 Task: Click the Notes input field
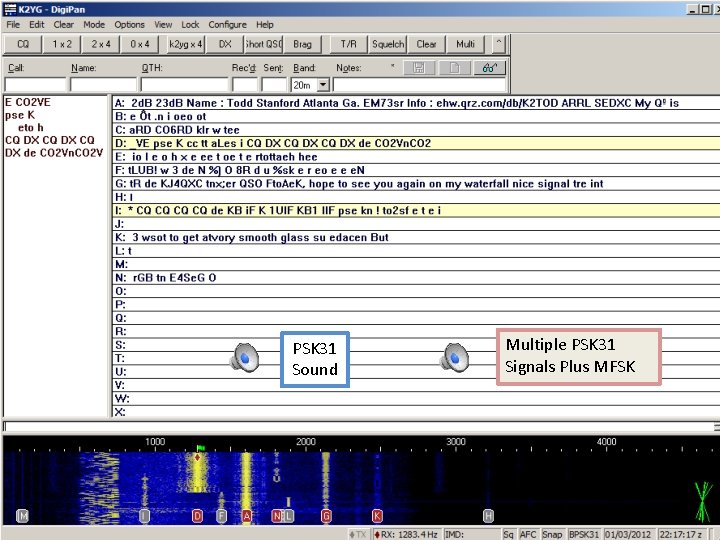tap(419, 85)
